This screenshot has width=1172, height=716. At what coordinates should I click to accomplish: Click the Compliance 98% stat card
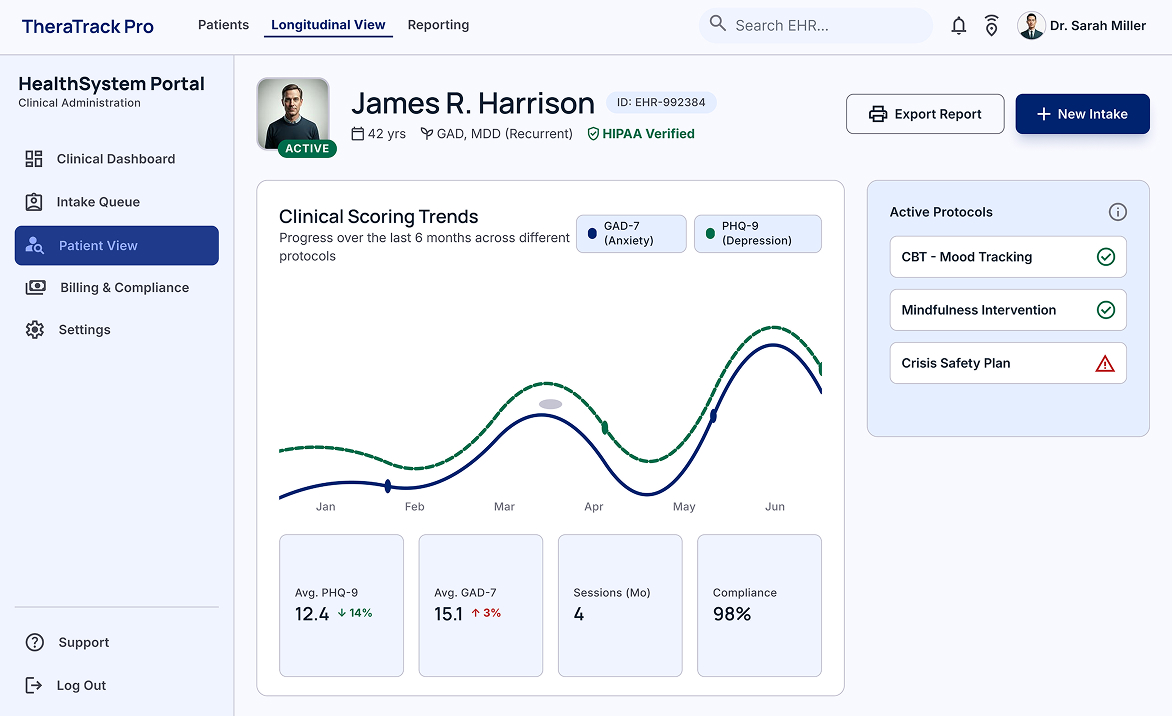point(759,605)
